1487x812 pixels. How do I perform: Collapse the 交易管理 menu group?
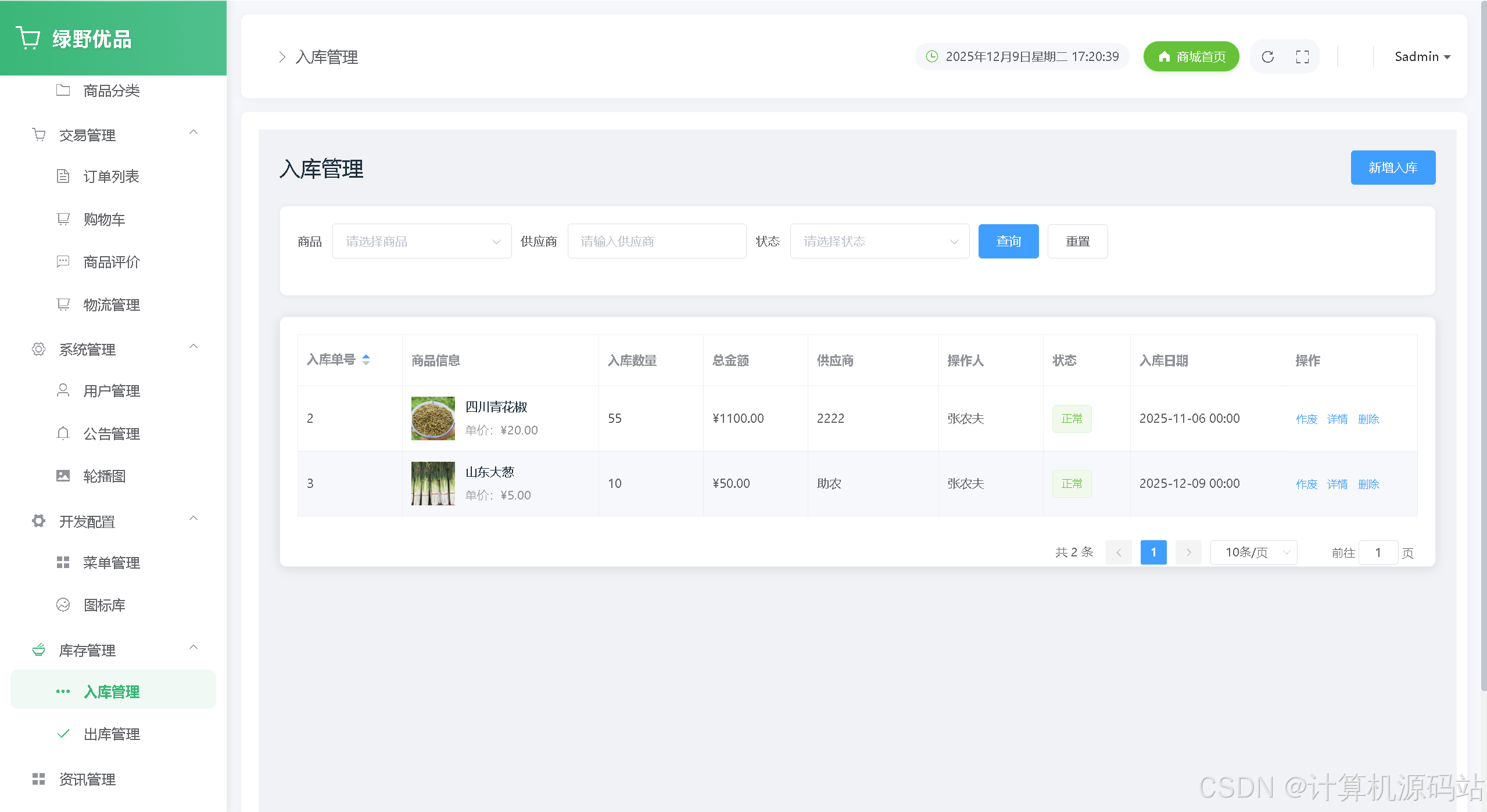click(x=194, y=132)
